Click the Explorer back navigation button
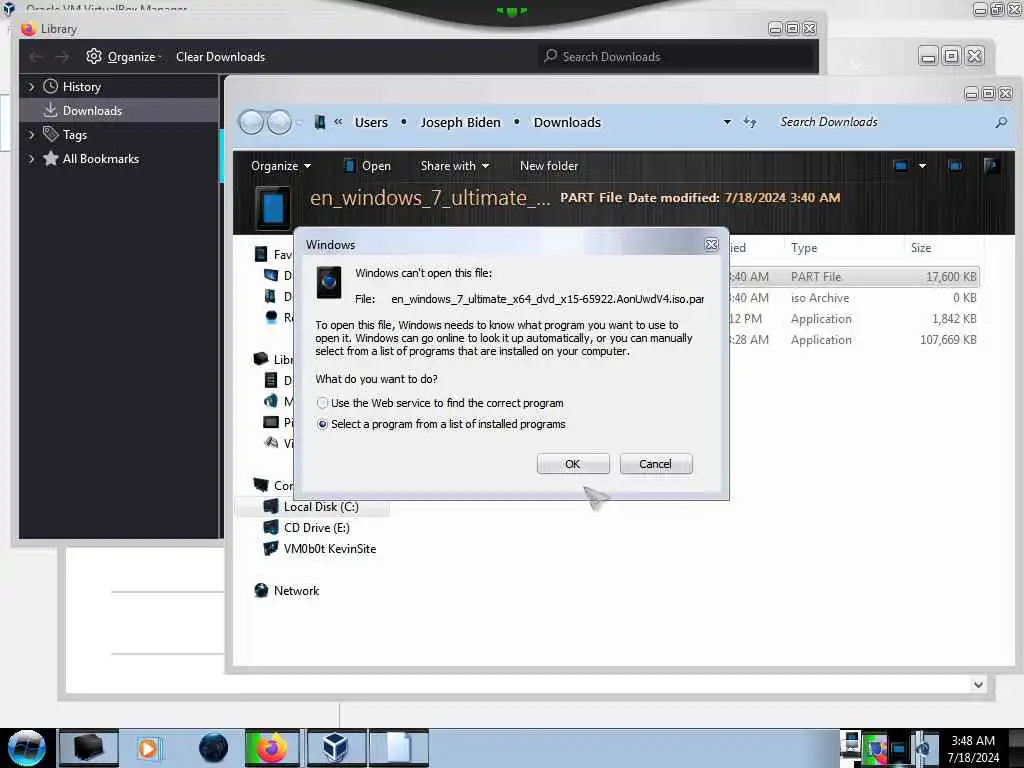The width and height of the screenshot is (1024, 768). (251, 122)
